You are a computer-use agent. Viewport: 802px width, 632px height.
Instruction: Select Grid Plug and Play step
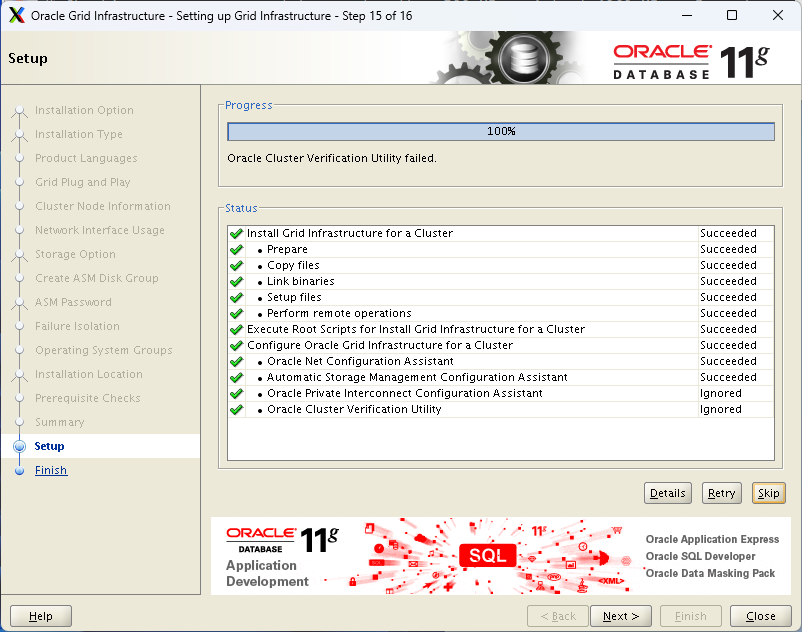[82, 182]
